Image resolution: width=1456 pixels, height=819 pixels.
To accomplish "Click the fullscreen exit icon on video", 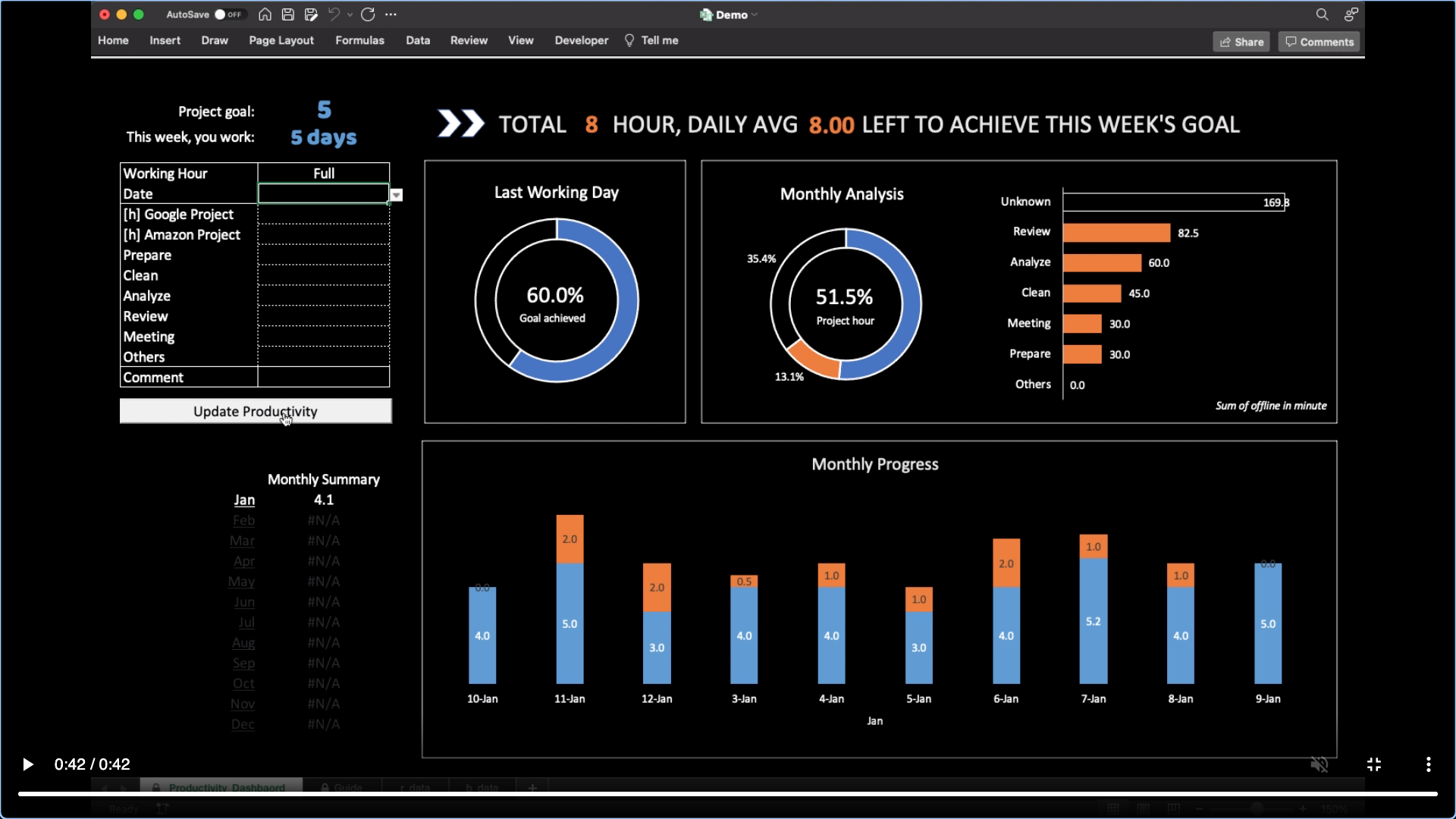I will tap(1373, 764).
